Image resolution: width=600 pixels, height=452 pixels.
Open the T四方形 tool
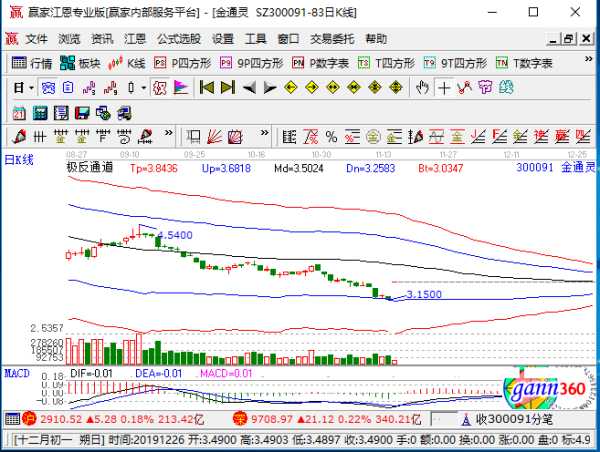click(386, 63)
